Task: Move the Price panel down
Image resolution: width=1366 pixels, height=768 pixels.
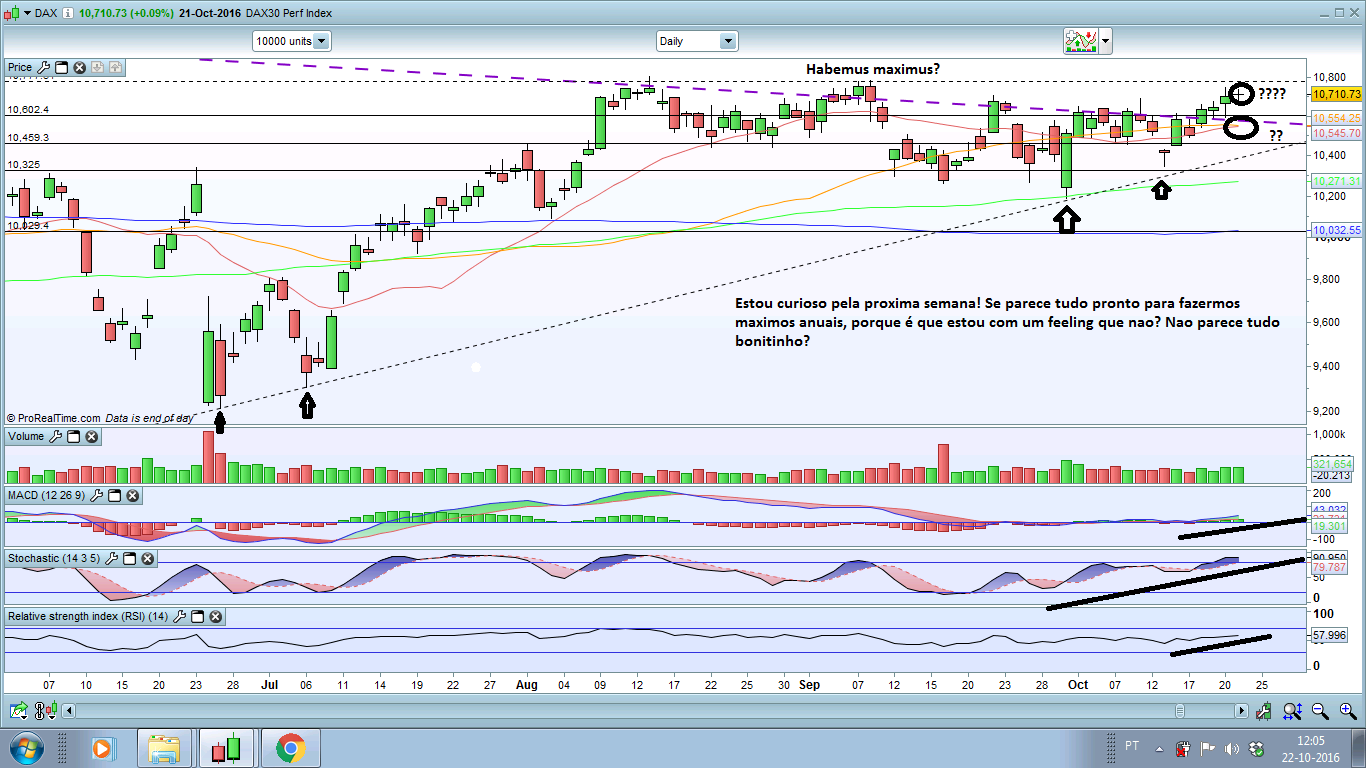Action: pos(98,68)
